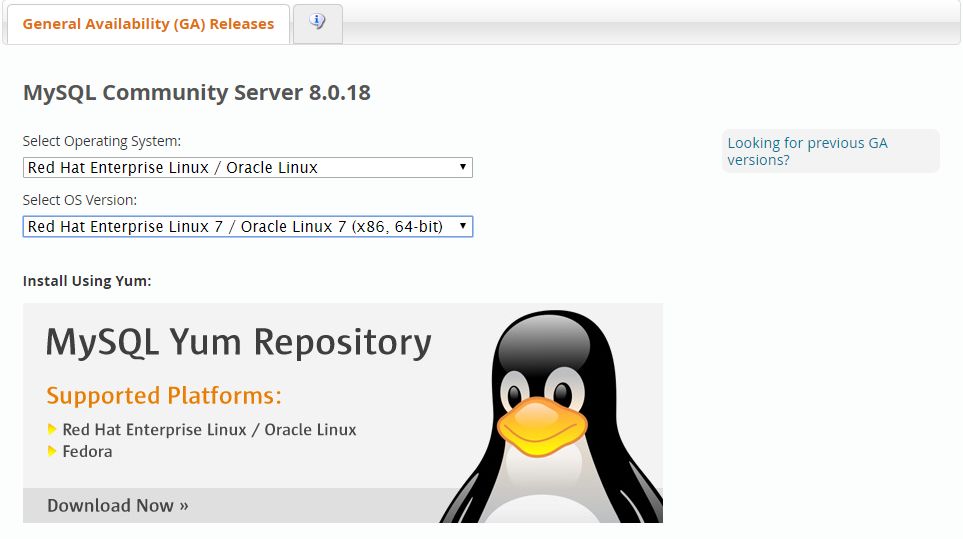Screen dimensions: 963x539
Task: Open the General Availability (GA) Releases tab
Action: (148, 24)
